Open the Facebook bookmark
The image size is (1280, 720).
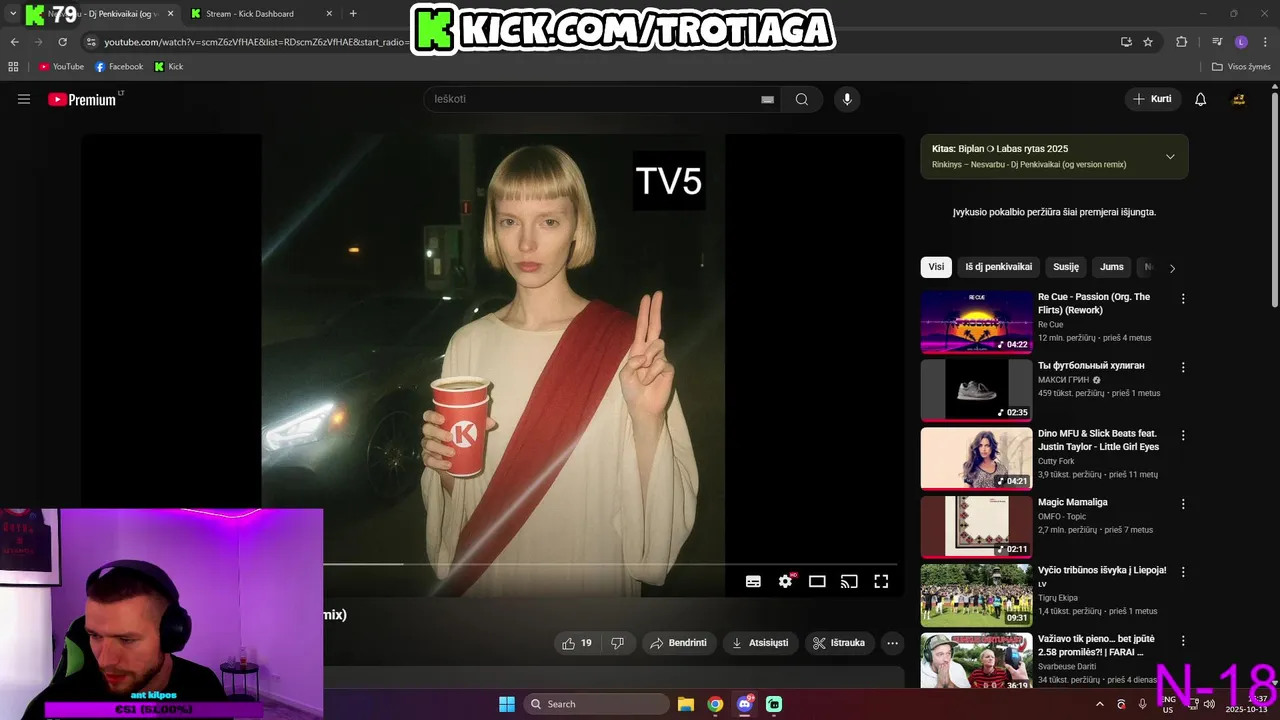(x=119, y=67)
